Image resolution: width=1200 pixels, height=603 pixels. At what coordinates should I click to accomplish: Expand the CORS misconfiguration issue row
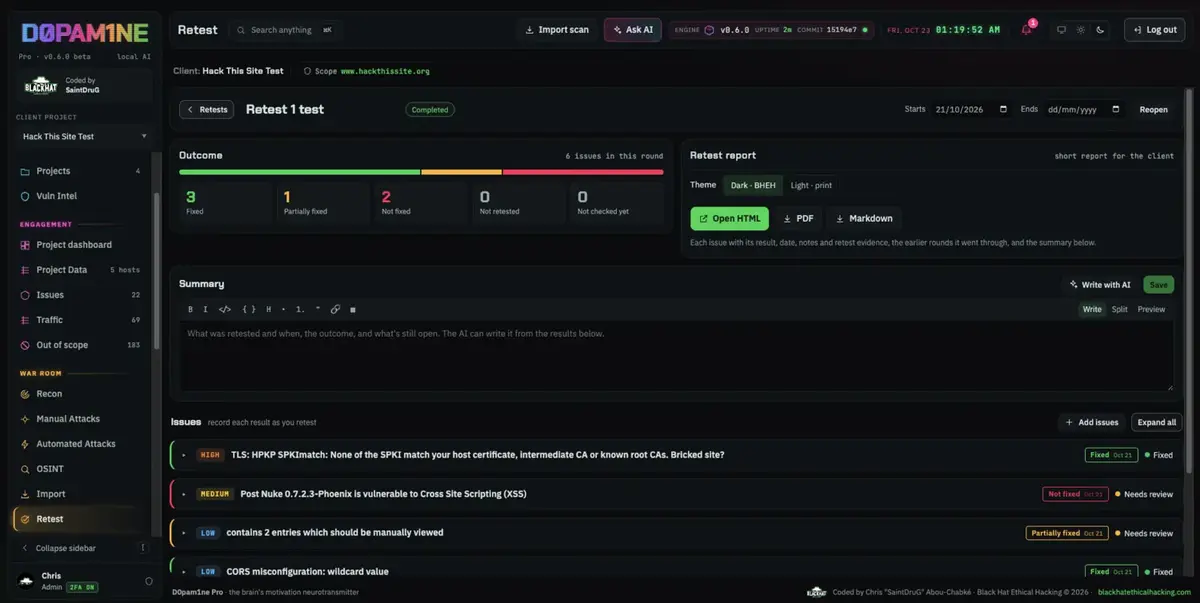point(184,572)
